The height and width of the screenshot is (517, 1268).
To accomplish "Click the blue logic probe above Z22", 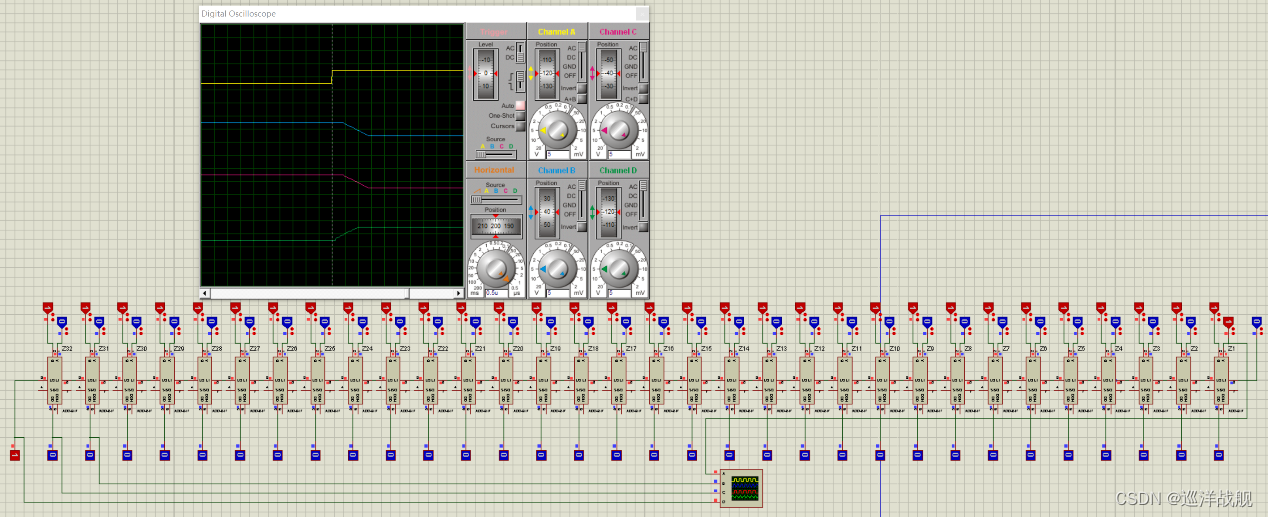I will 437,322.
